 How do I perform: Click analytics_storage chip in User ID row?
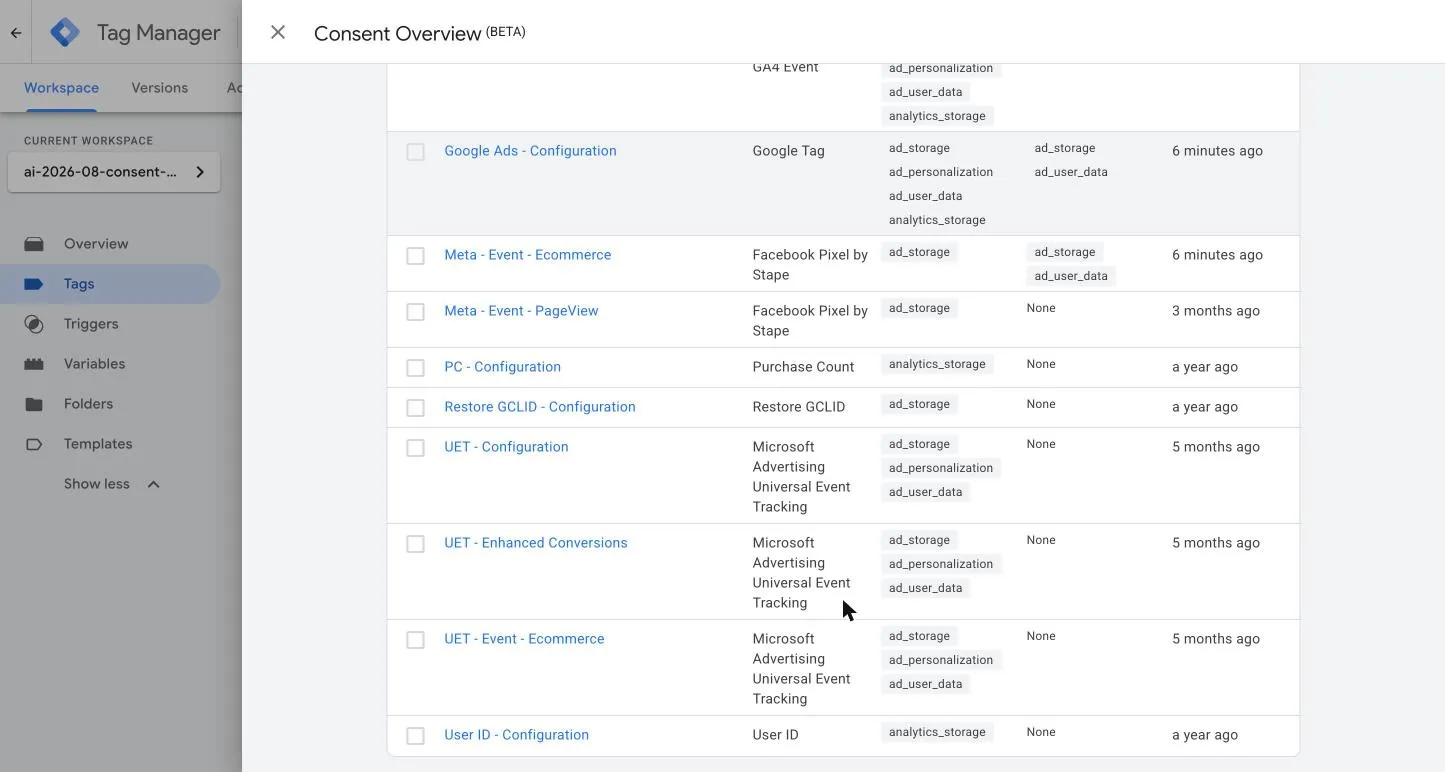pos(937,732)
